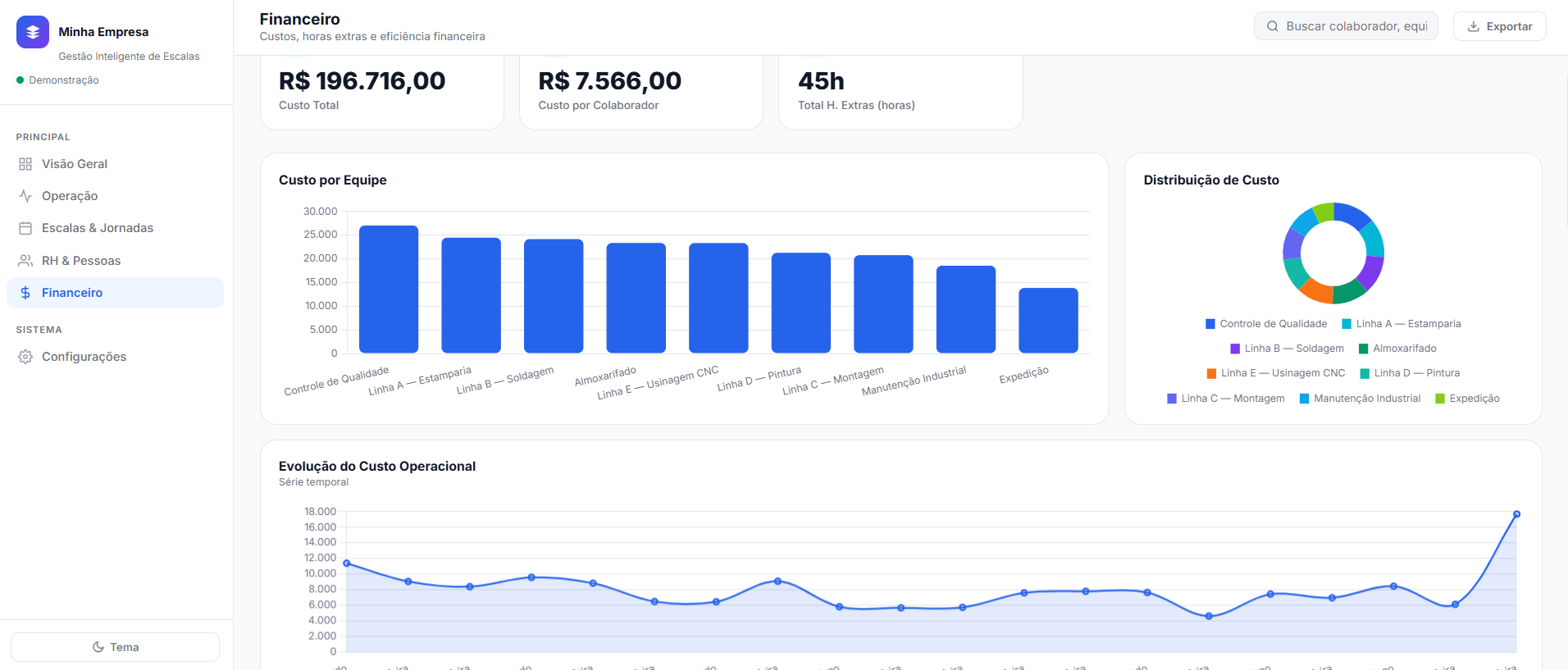Toggle Controle de Qualidade legend entry
Screen dimensions: 1568x670
click(x=1266, y=324)
